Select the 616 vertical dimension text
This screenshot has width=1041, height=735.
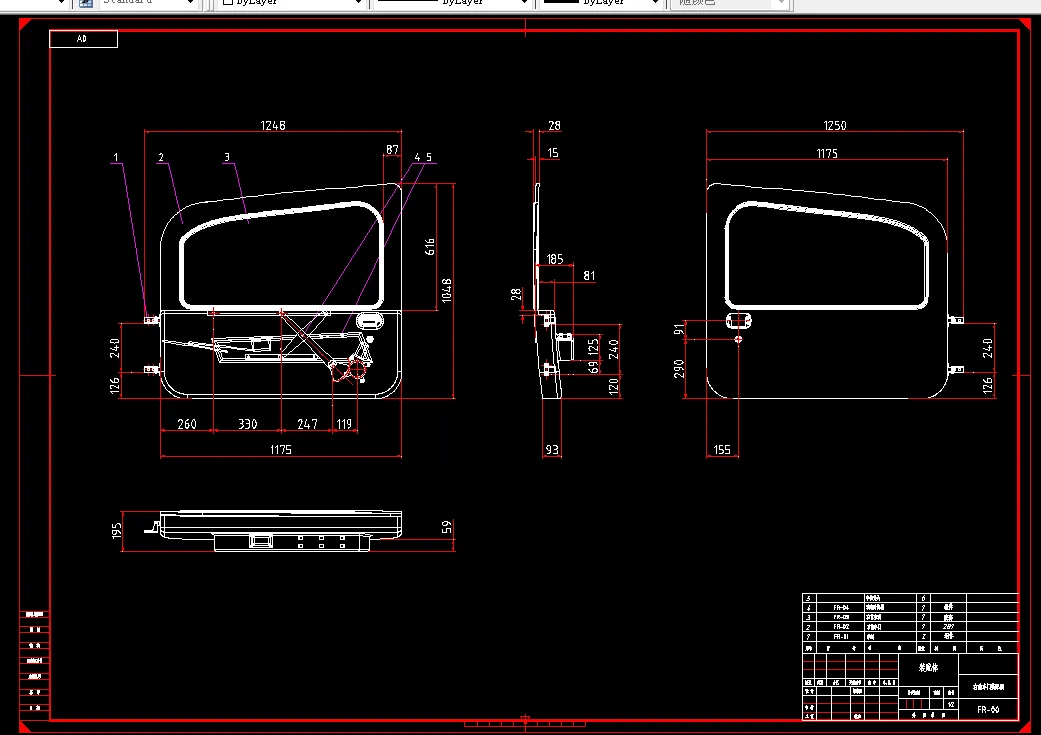(430, 247)
